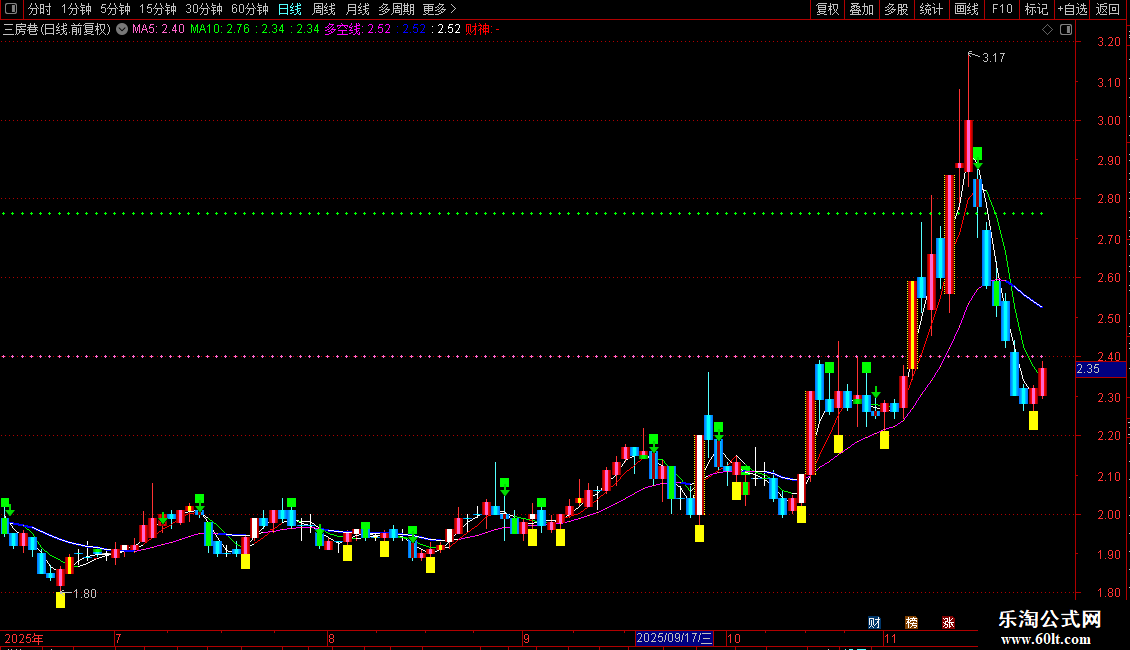Image resolution: width=1130 pixels, height=650 pixels.
Task: Click the blue 财 icon
Action: (874, 623)
